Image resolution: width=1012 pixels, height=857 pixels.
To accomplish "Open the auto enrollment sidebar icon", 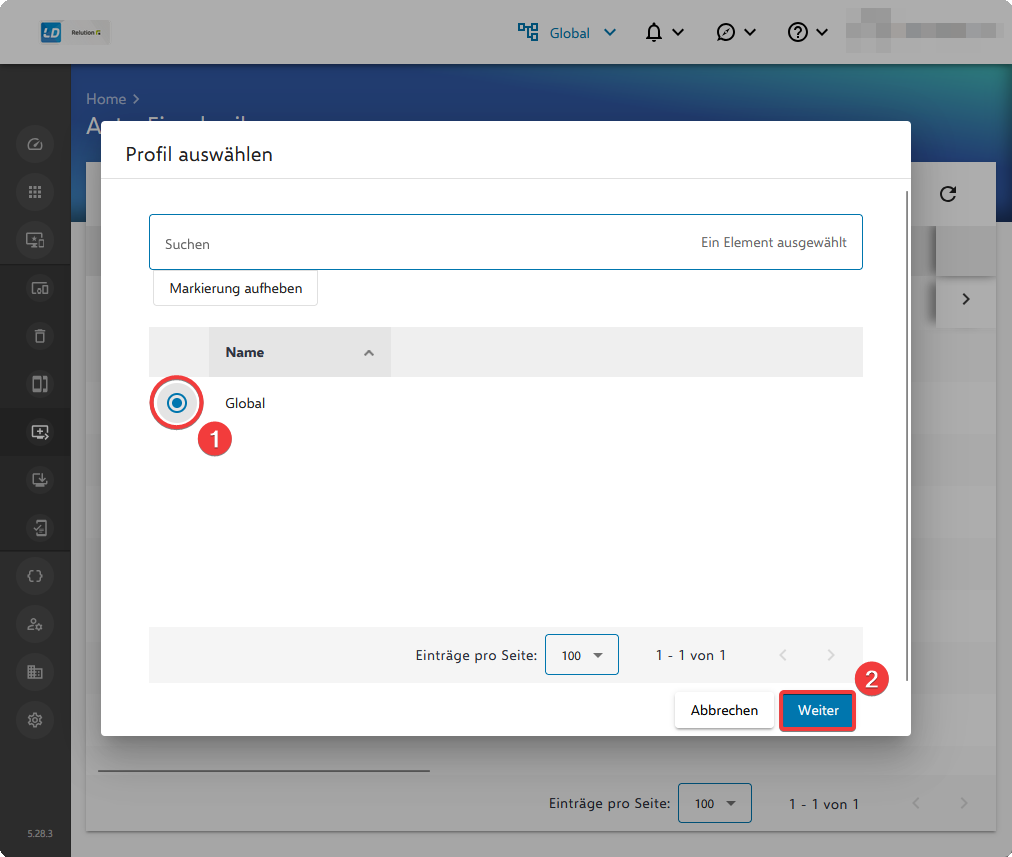I will 39,432.
